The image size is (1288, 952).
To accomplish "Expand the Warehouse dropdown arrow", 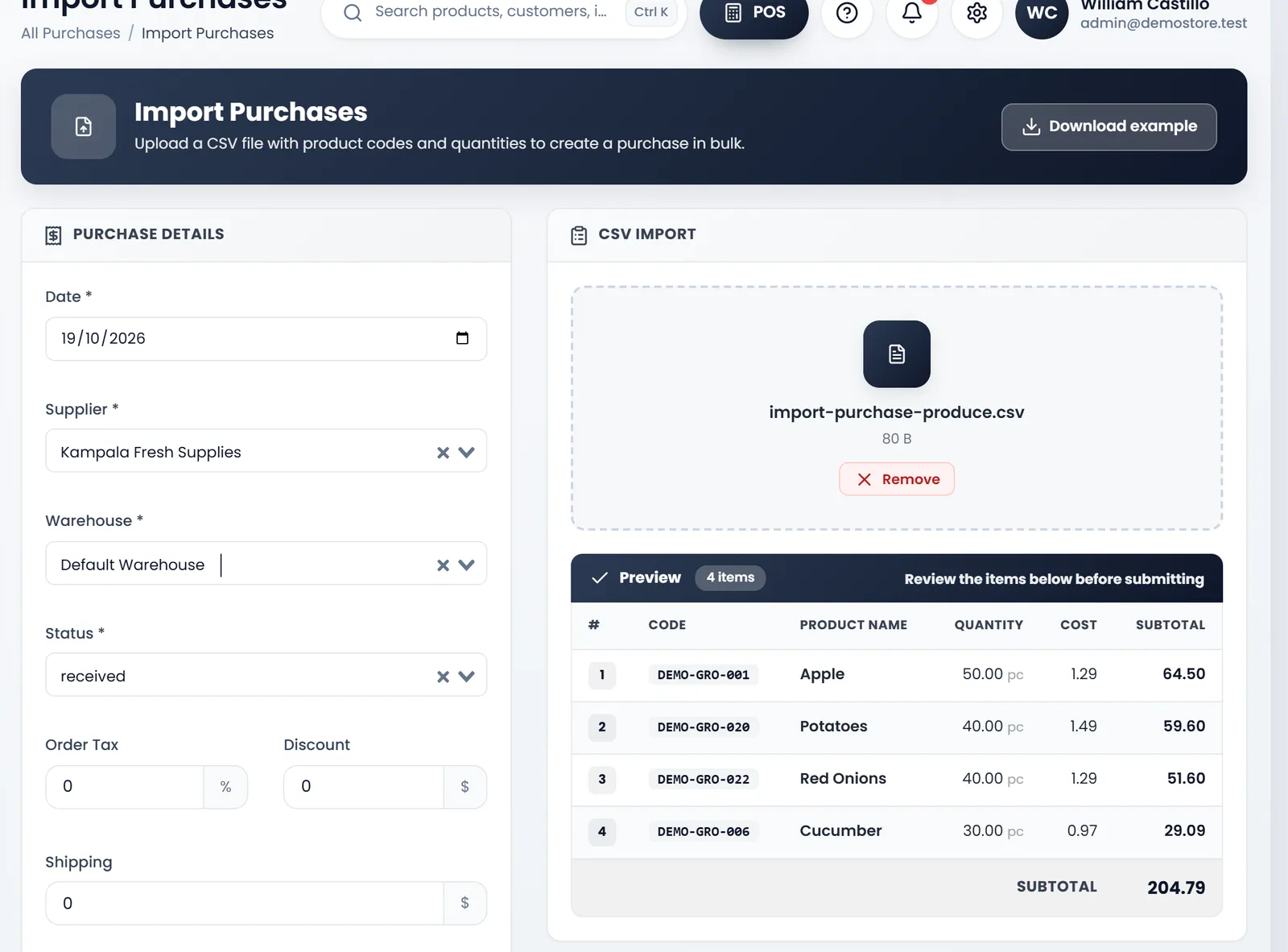I will [466, 565].
